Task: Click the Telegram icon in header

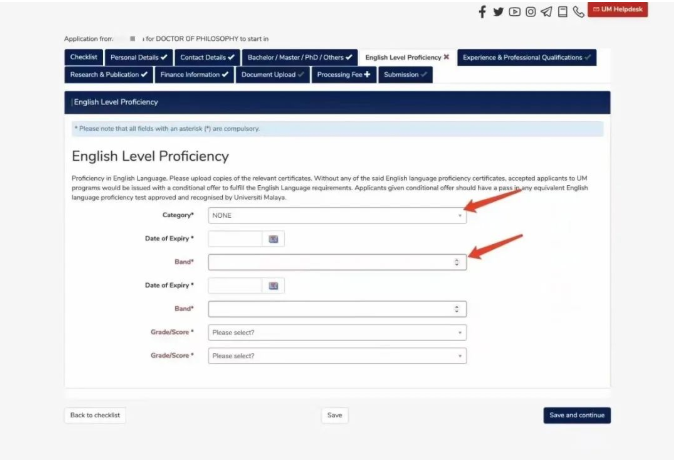Action: [546, 12]
